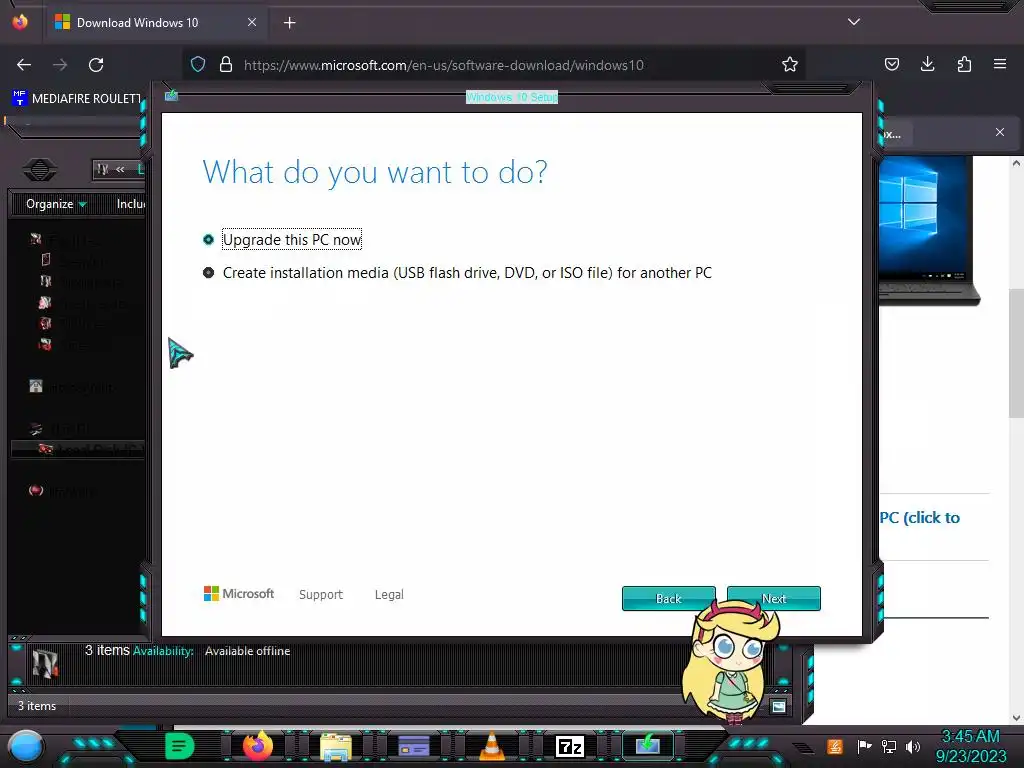Viewport: 1024px width, 768px height.
Task: Reload the current Firefox page
Action: [x=96, y=65]
